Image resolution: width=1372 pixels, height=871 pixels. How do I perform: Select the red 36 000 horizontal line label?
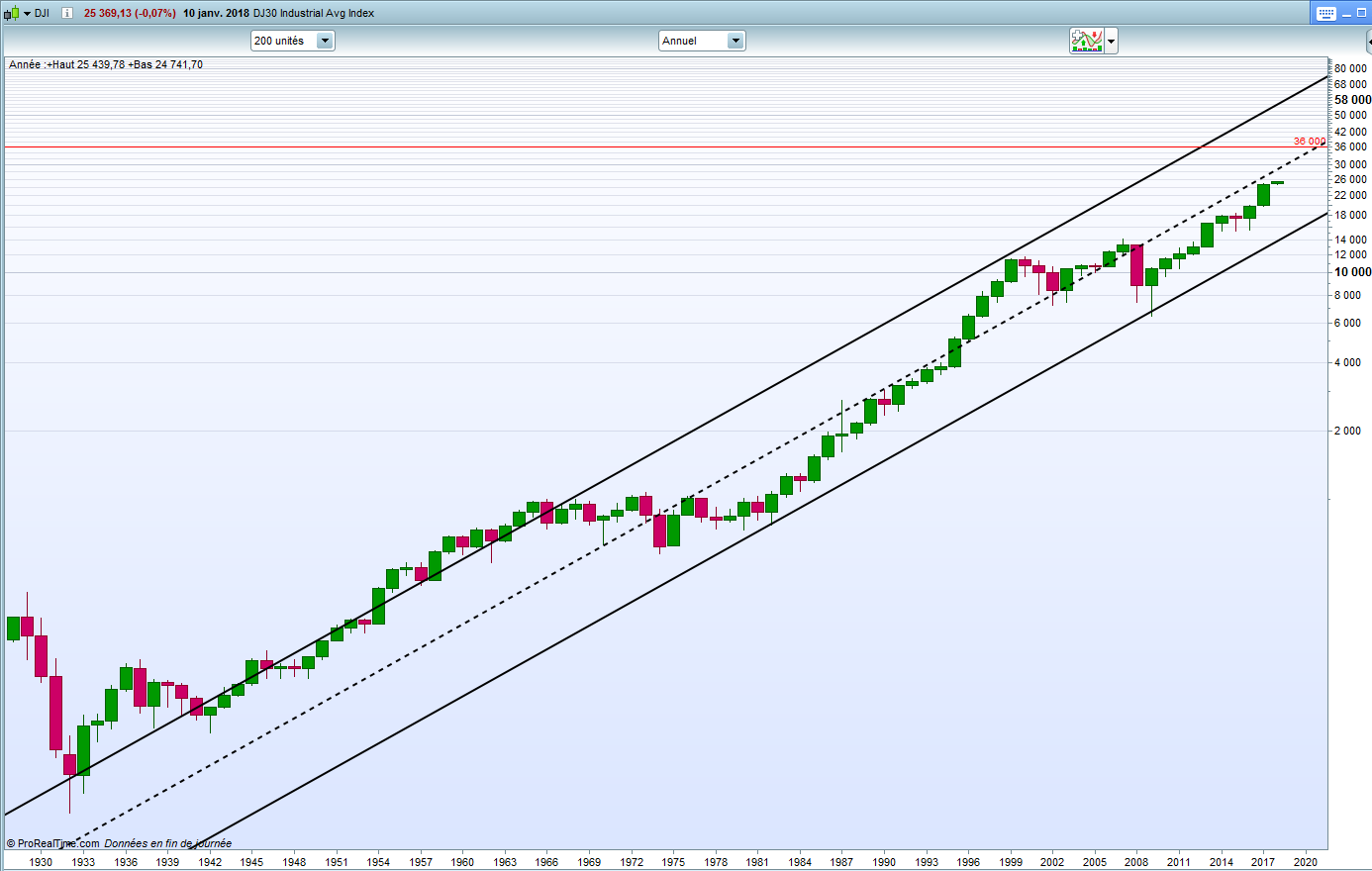click(1309, 142)
